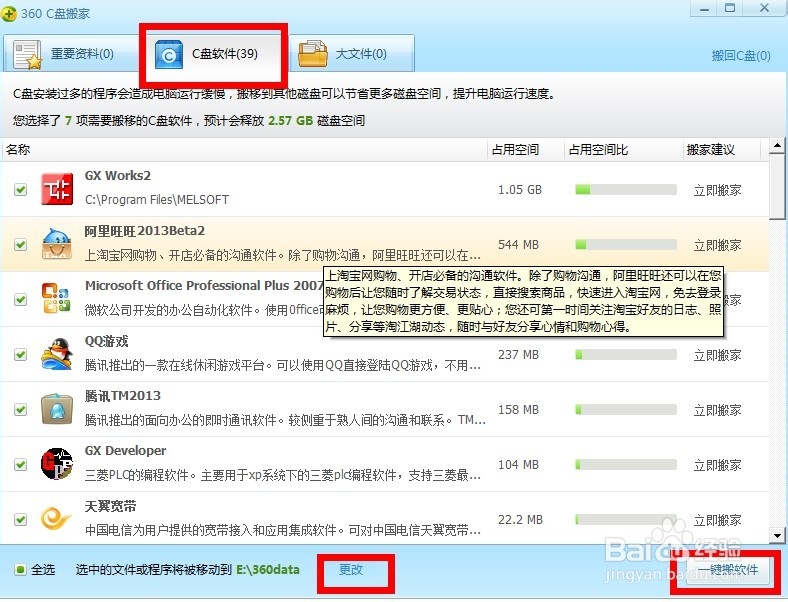Click the scrollbar down arrow
This screenshot has width=788, height=602.
click(x=777, y=536)
